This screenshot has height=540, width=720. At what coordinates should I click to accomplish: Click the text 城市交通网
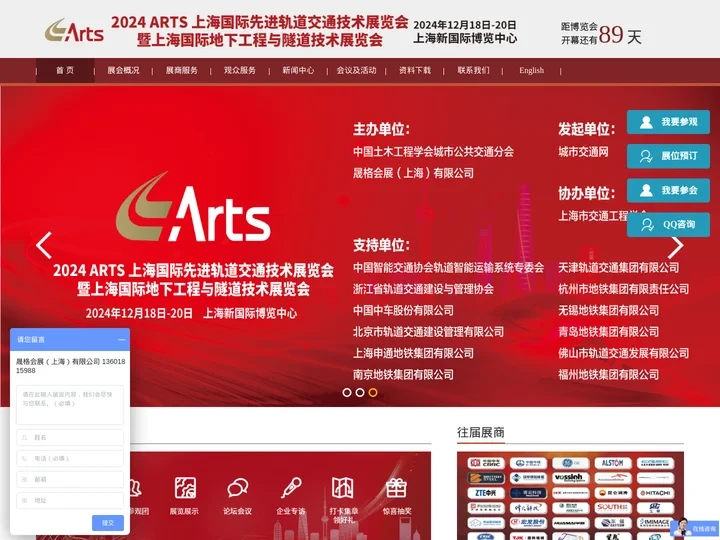(x=583, y=152)
